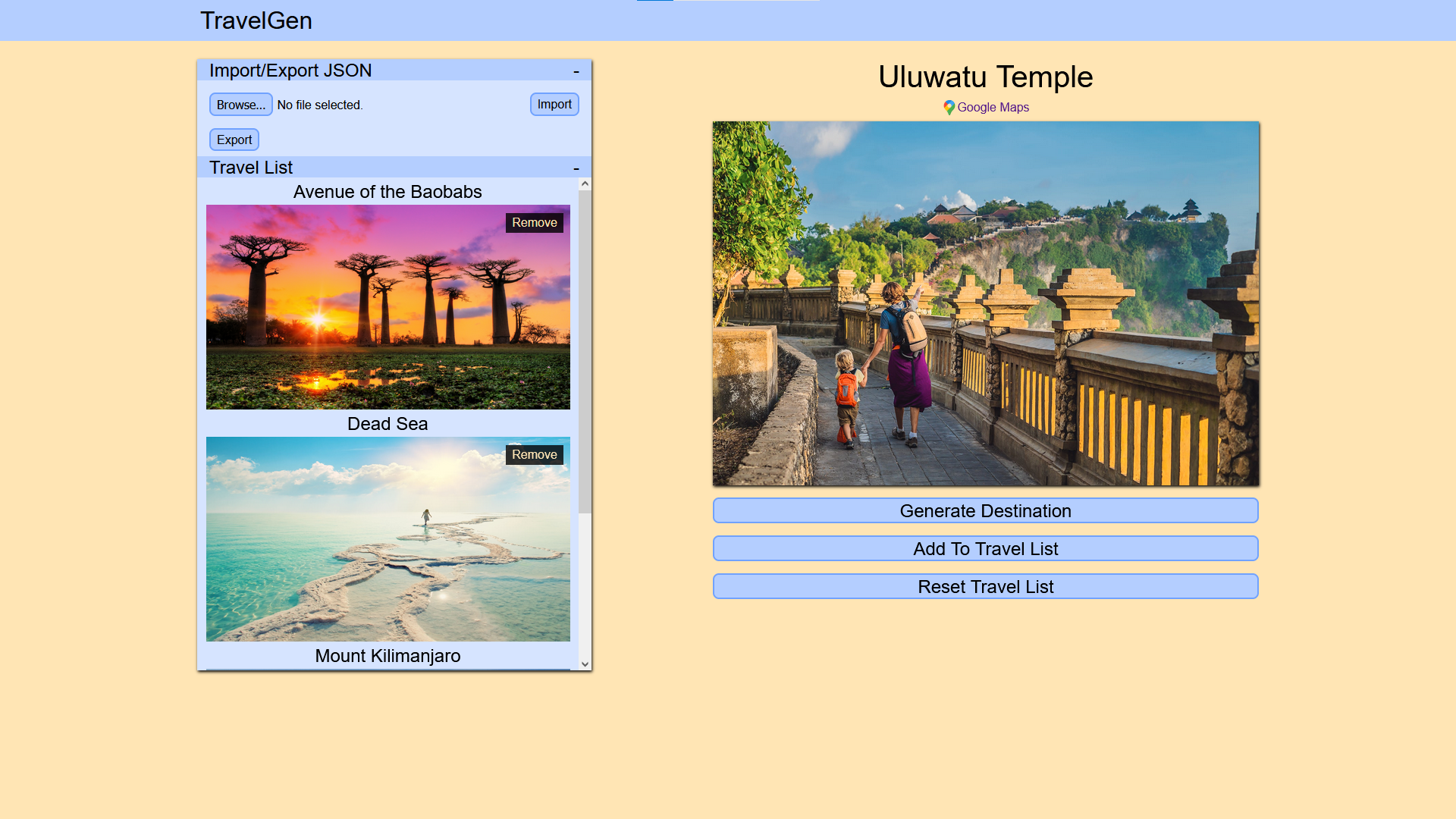The width and height of the screenshot is (1456, 819).
Task: Click the Dead Sea photo
Action: (388, 539)
